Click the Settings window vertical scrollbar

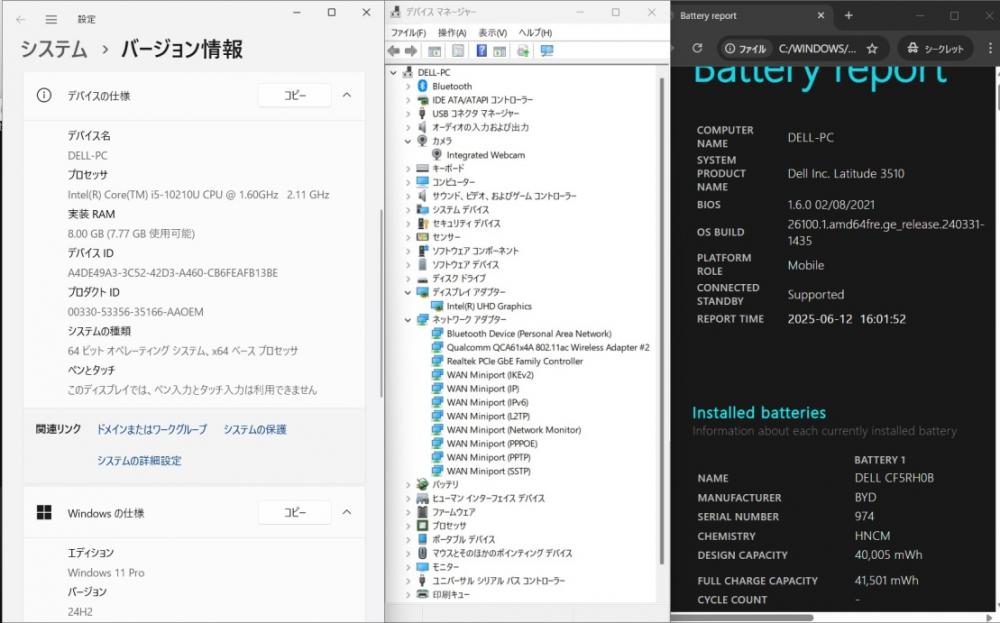381,303
